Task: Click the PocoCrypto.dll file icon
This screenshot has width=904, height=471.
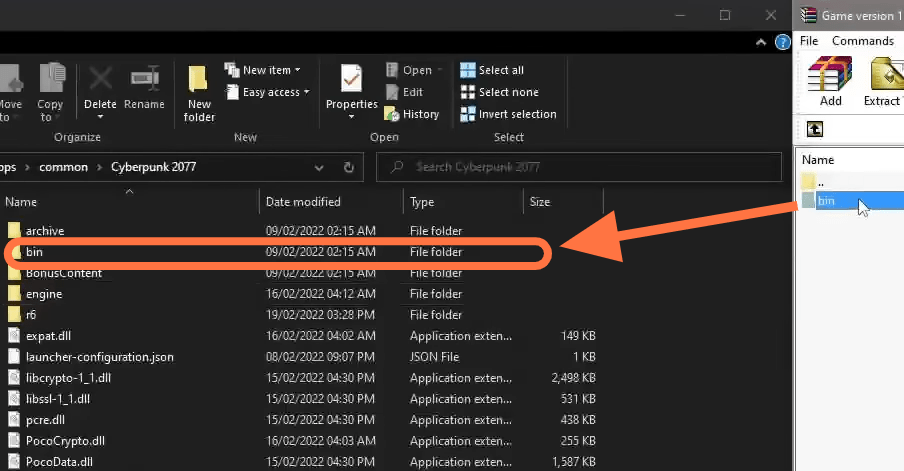Action: pyautogui.click(x=14, y=441)
